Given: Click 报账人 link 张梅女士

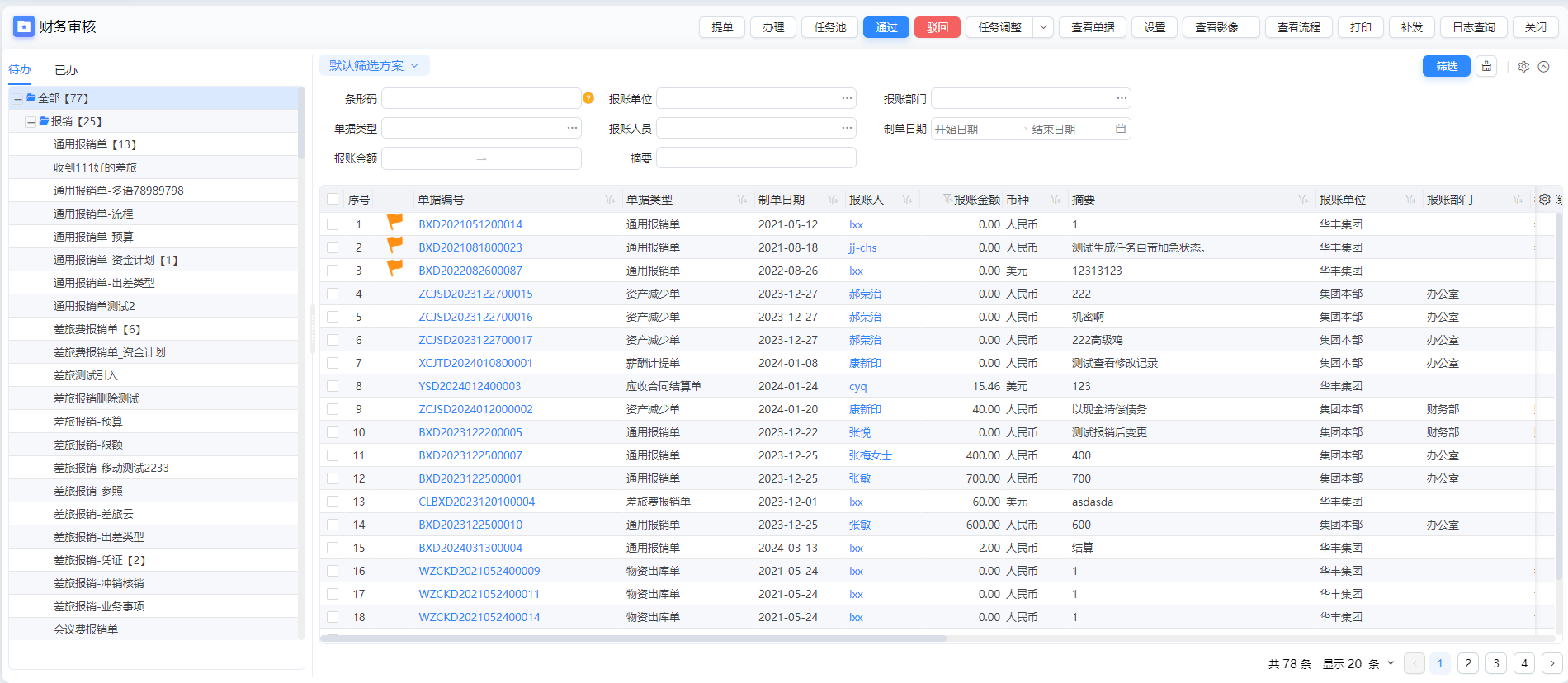Looking at the screenshot, I should tap(871, 455).
